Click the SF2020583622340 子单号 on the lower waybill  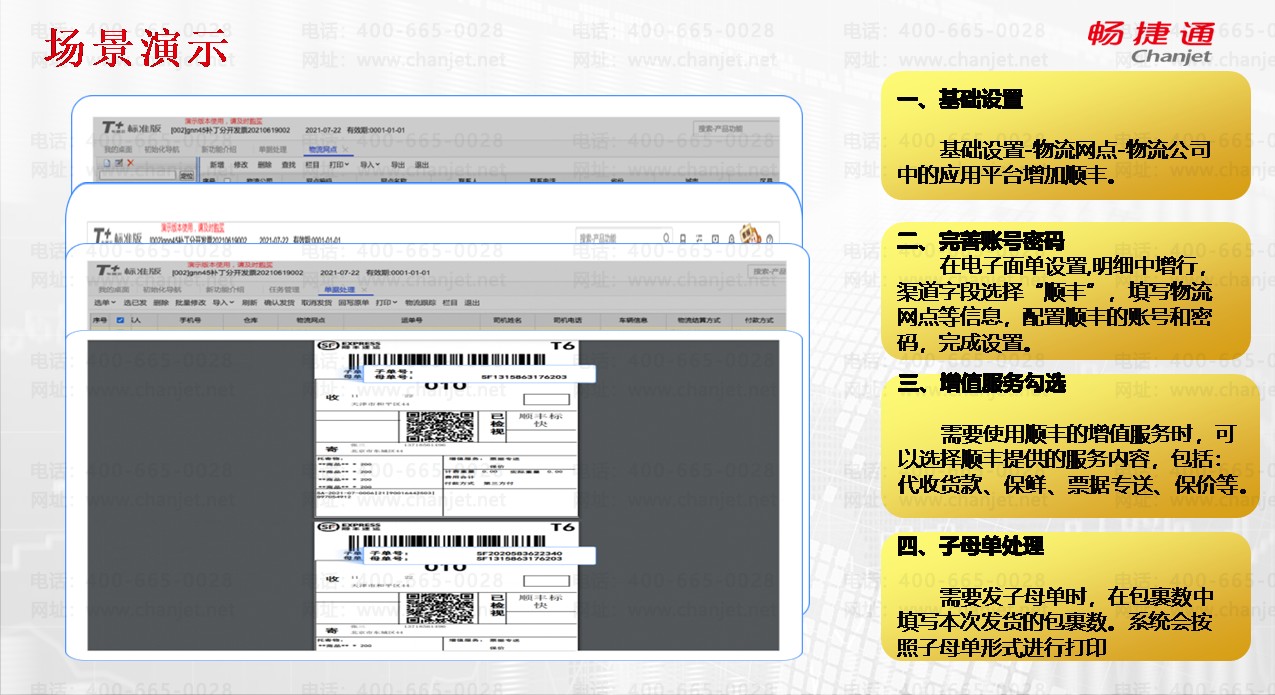click(x=520, y=553)
